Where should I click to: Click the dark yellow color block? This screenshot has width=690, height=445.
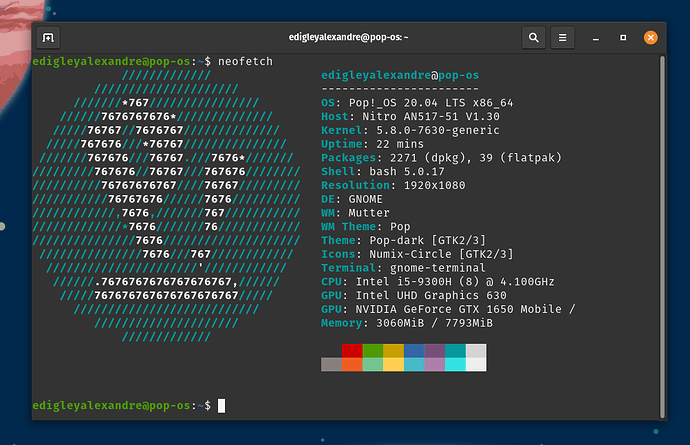tap(393, 351)
